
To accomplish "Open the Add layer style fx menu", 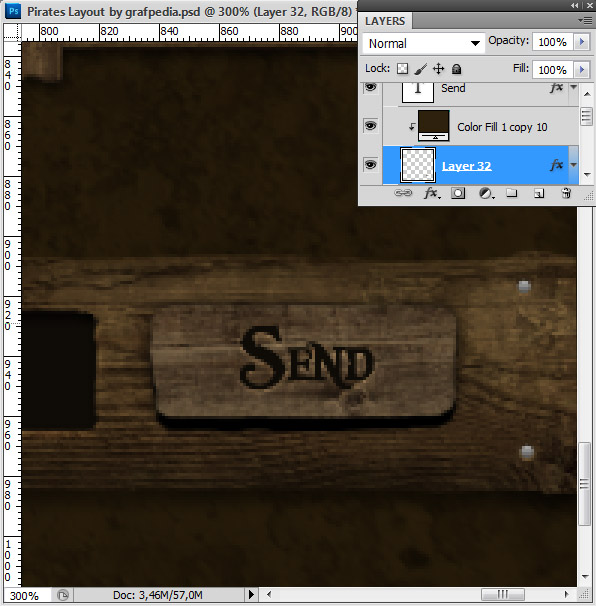I will (x=432, y=193).
